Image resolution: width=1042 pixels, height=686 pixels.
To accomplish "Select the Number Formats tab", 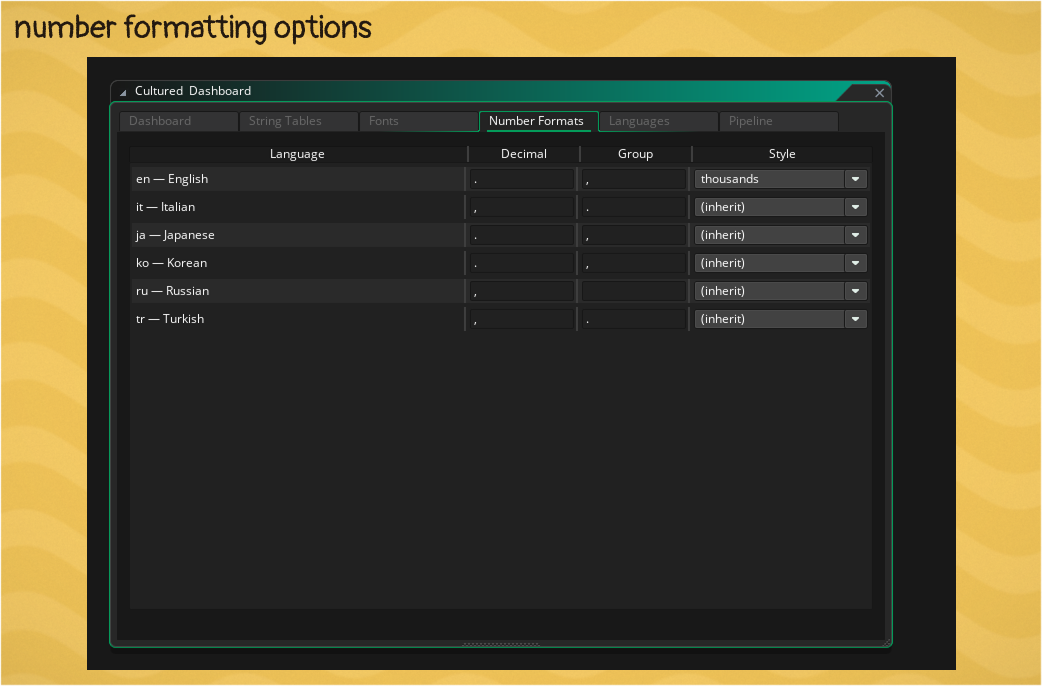I will pyautogui.click(x=539, y=121).
